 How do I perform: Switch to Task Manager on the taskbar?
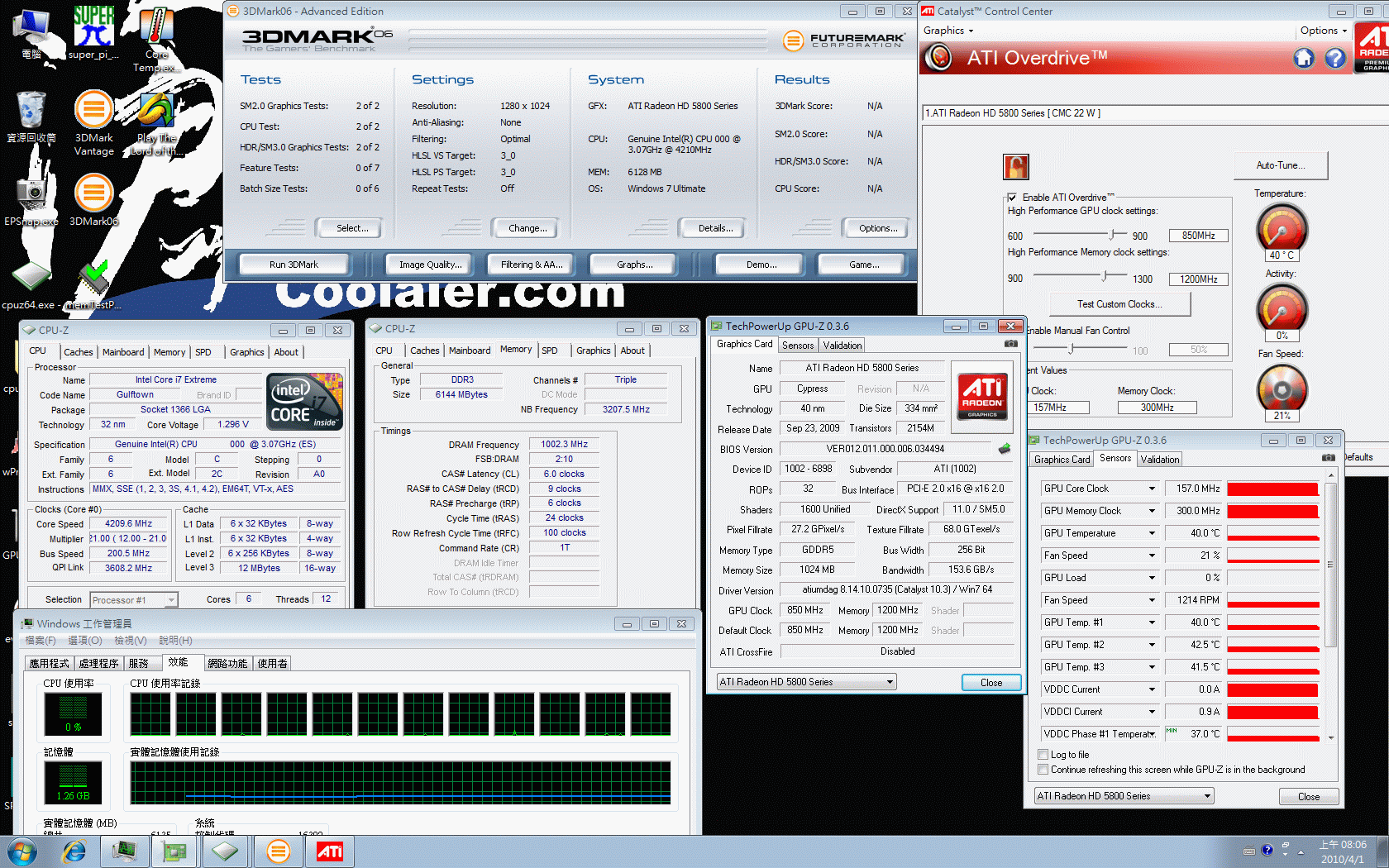(125, 851)
